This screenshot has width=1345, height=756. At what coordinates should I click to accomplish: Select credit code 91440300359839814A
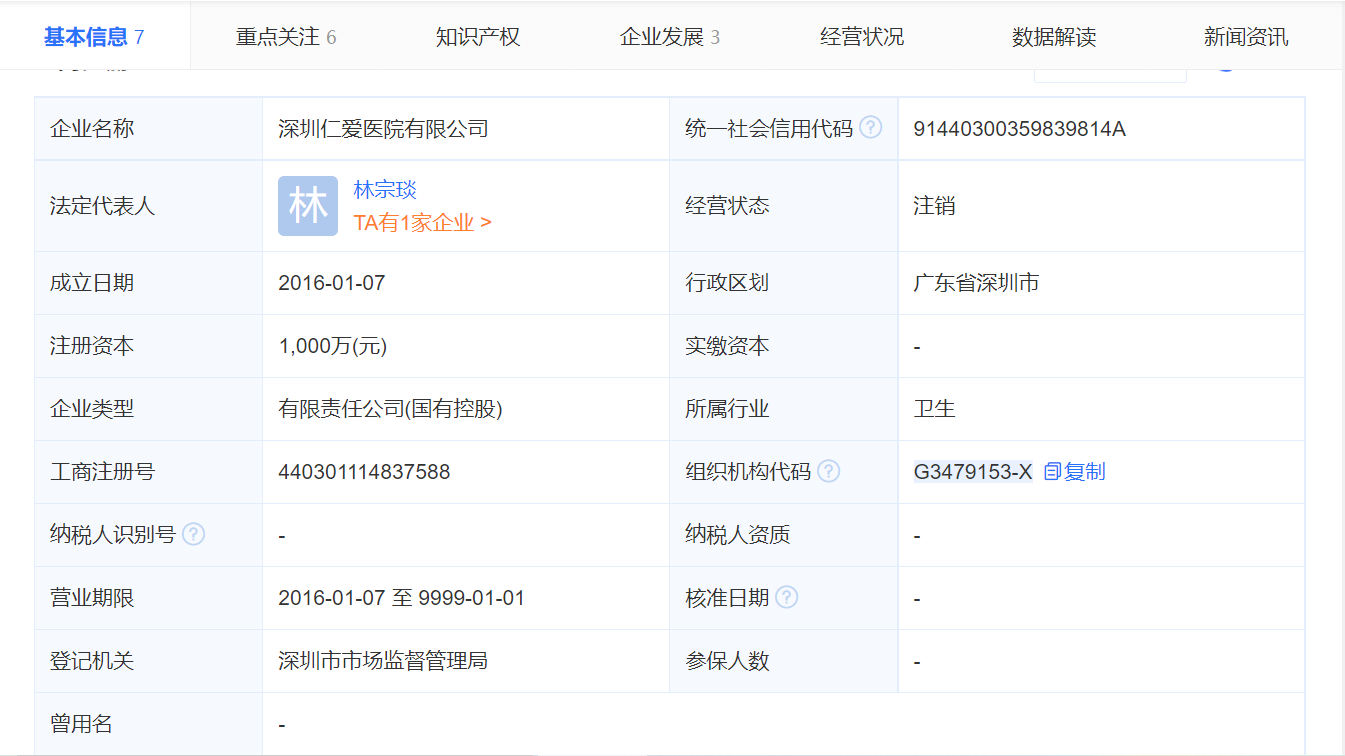tap(1019, 128)
